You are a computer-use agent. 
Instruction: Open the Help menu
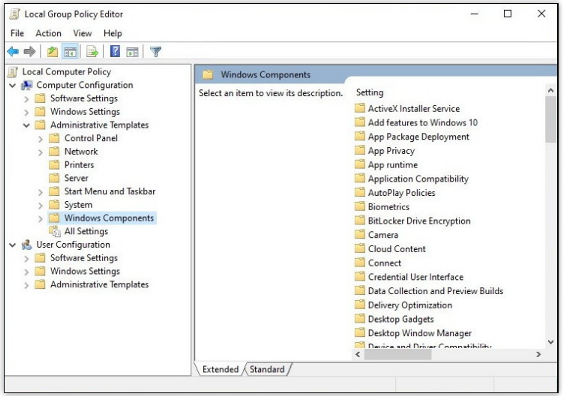113,33
